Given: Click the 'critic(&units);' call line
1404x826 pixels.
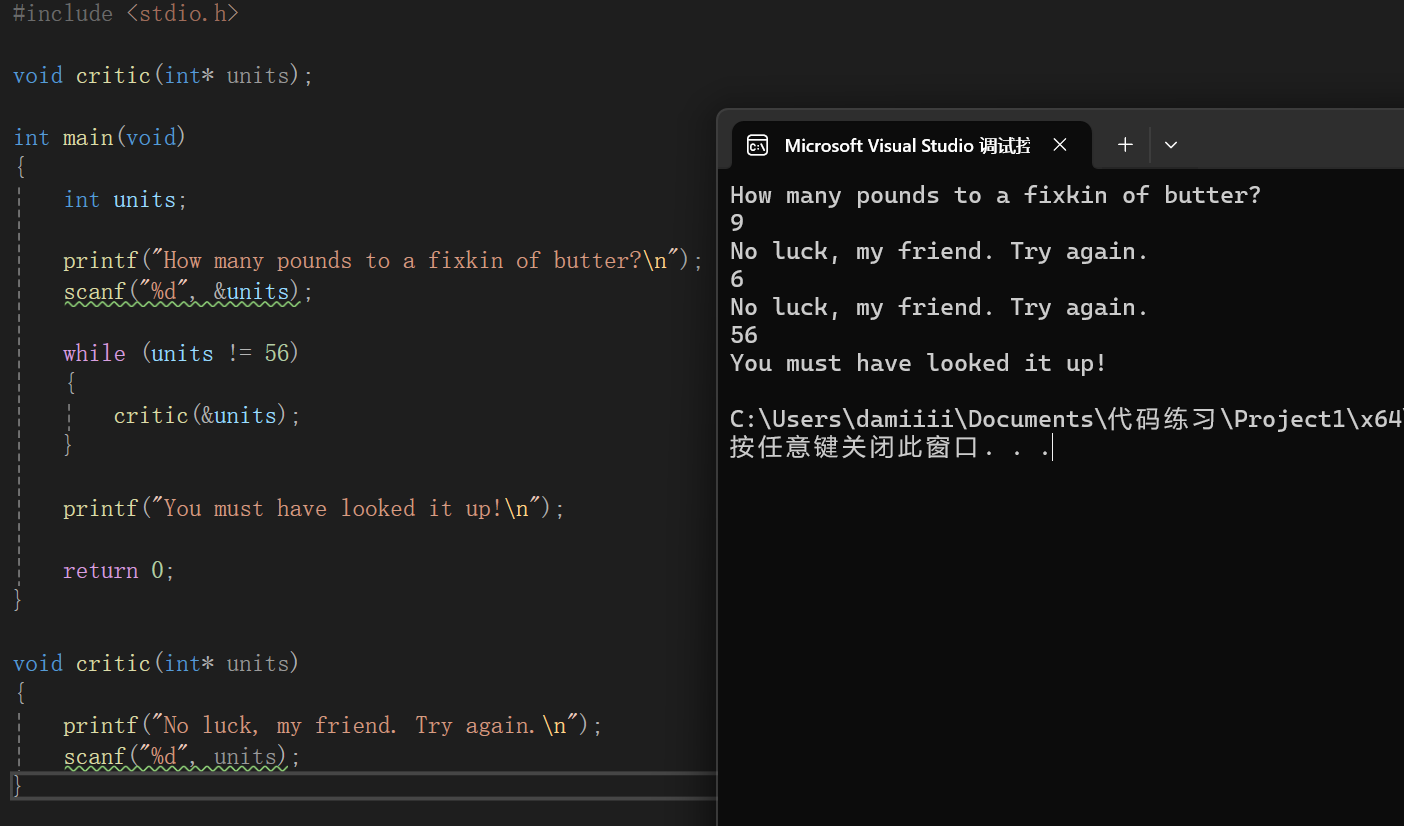Looking at the screenshot, I should 207,416.
